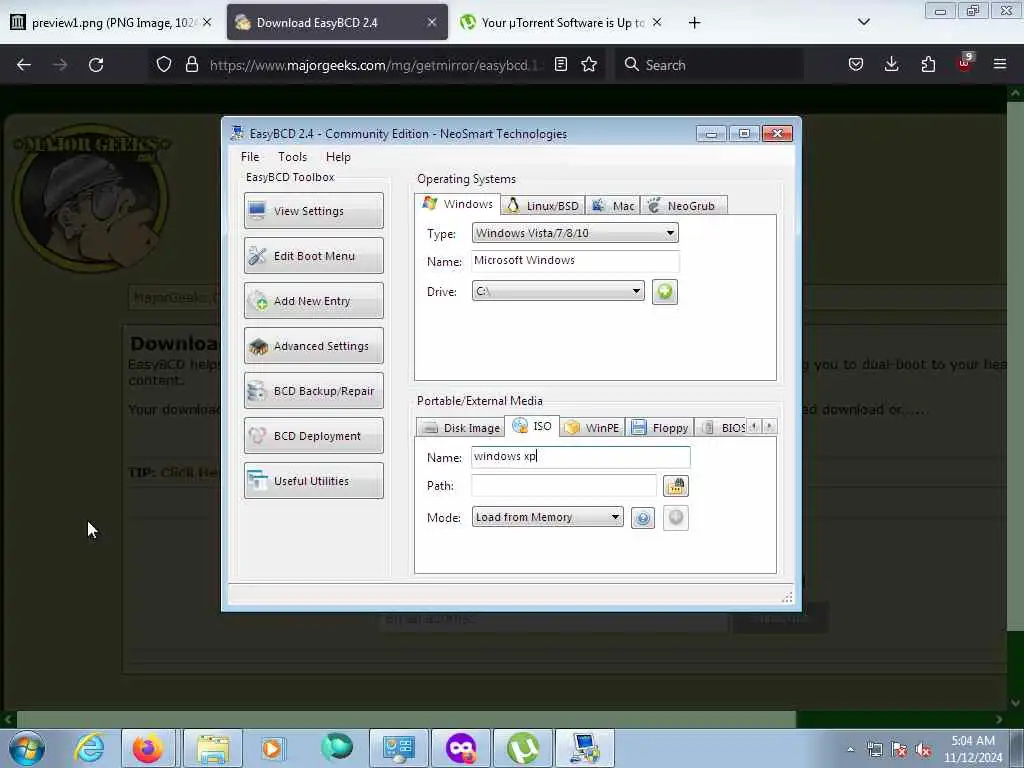
Task: Switch to the Linux/BSD tab
Action: tap(543, 206)
